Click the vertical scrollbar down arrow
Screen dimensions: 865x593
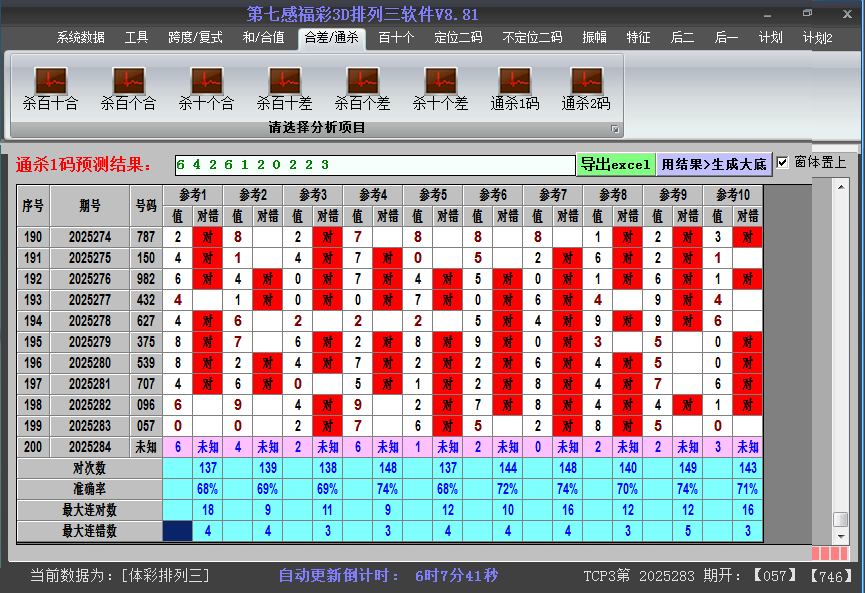click(841, 537)
